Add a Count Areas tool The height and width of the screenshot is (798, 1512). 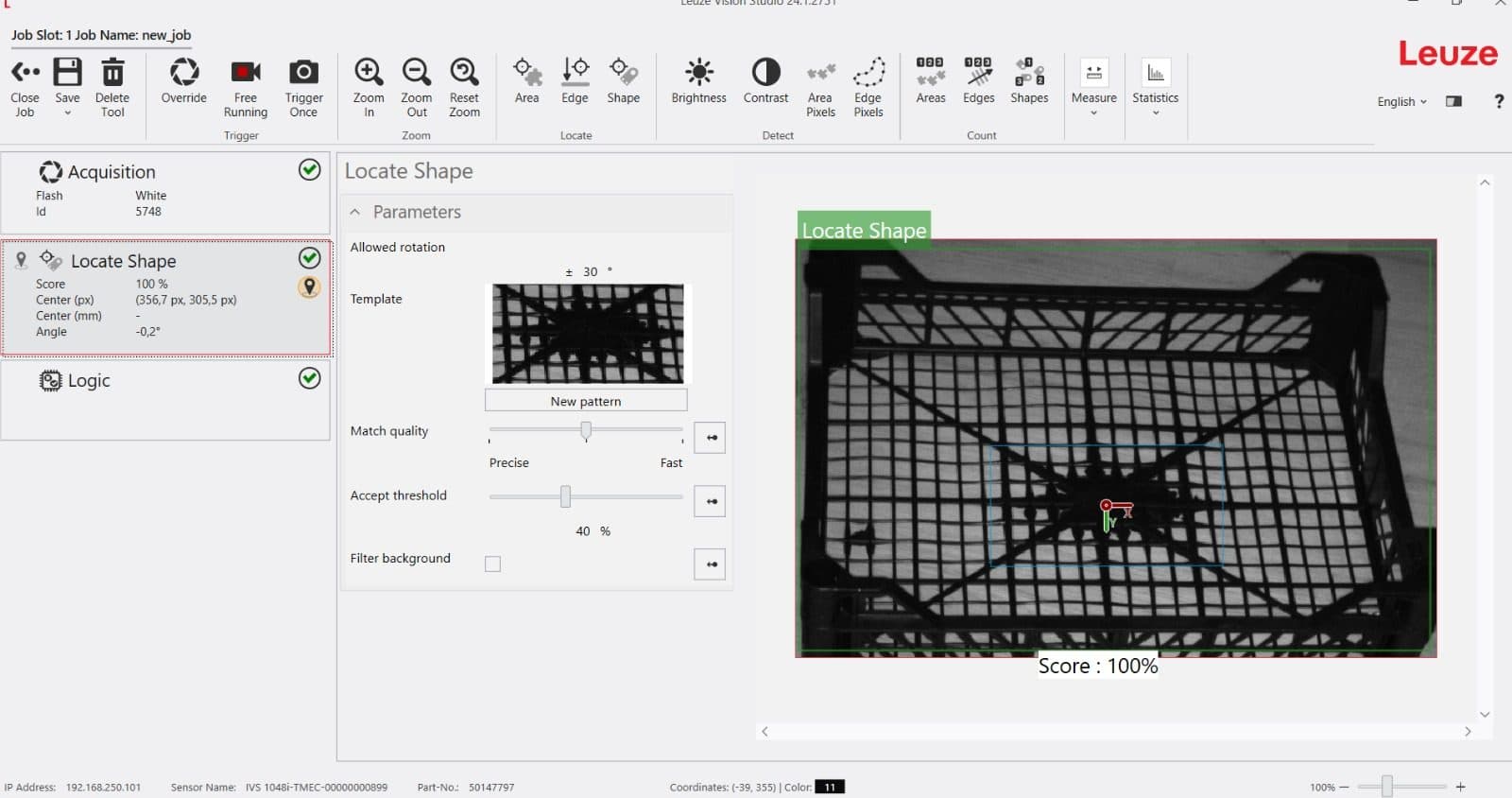coord(931,72)
